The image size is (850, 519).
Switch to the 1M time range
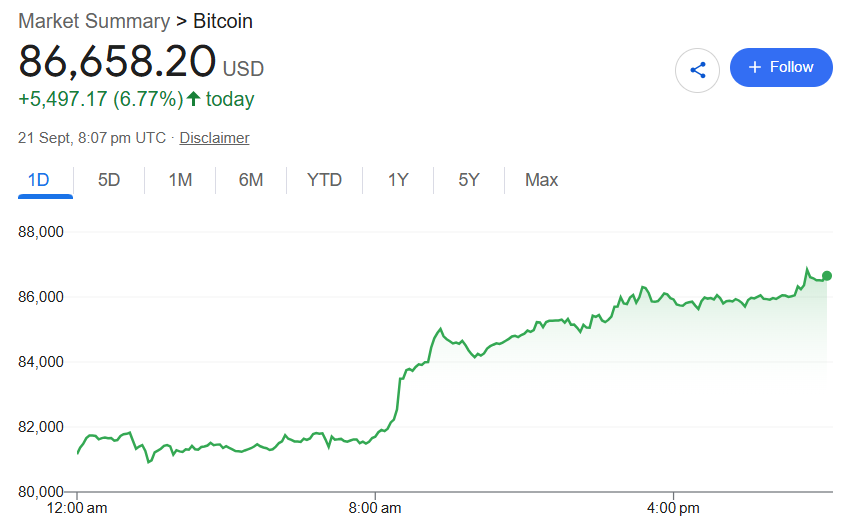click(180, 180)
